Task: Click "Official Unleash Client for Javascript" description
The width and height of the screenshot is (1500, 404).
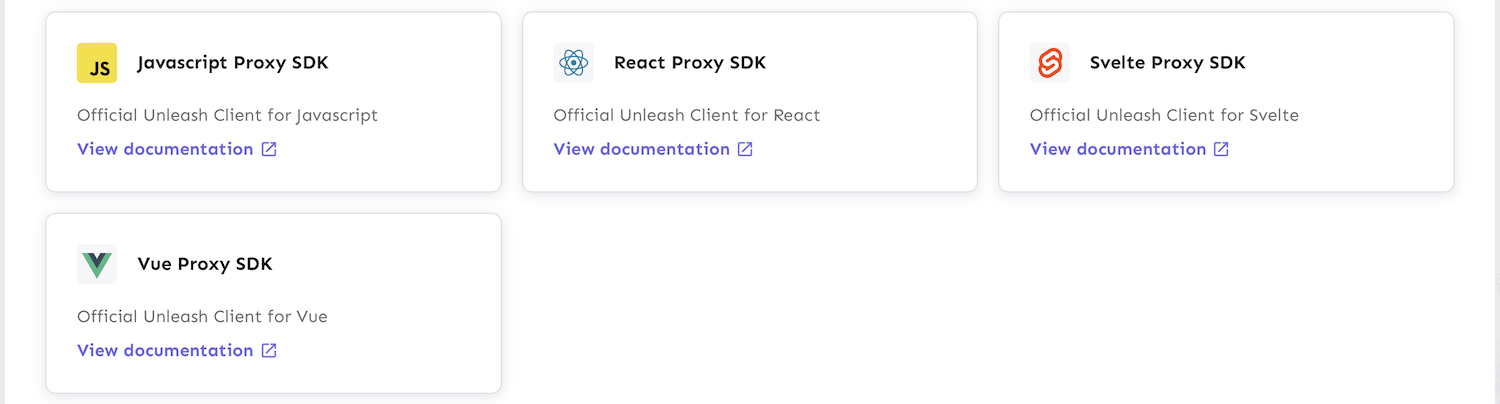Action: point(227,115)
